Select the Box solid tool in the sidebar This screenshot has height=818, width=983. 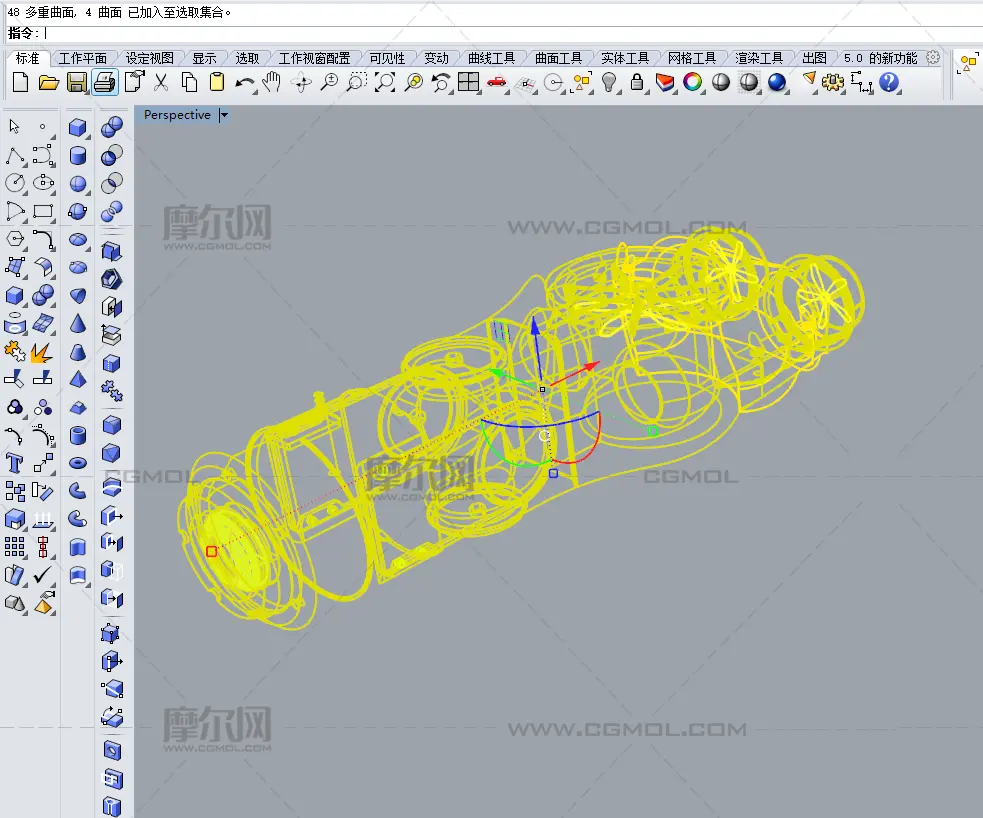[x=78, y=128]
